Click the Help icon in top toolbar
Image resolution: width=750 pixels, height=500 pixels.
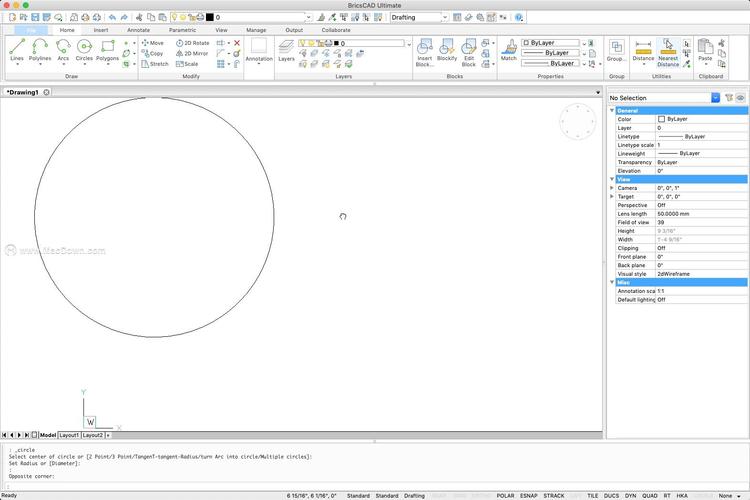pyautogui.click(x=519, y=17)
